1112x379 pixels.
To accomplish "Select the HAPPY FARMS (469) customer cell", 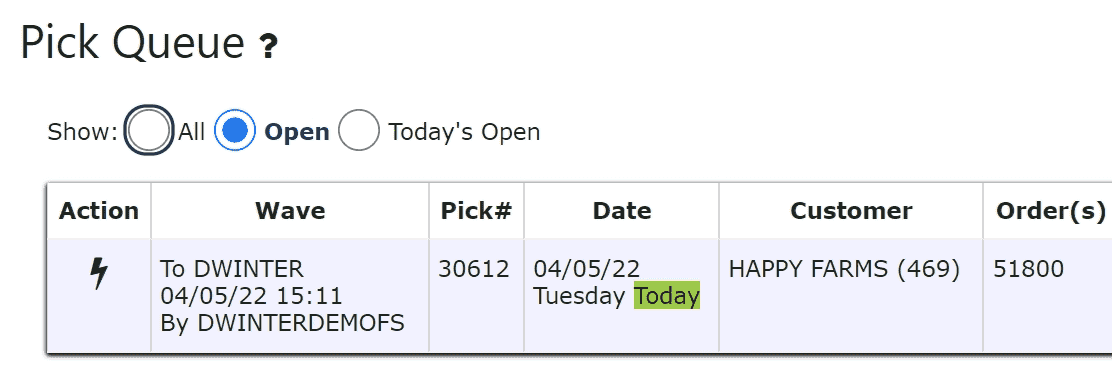I will [x=844, y=269].
